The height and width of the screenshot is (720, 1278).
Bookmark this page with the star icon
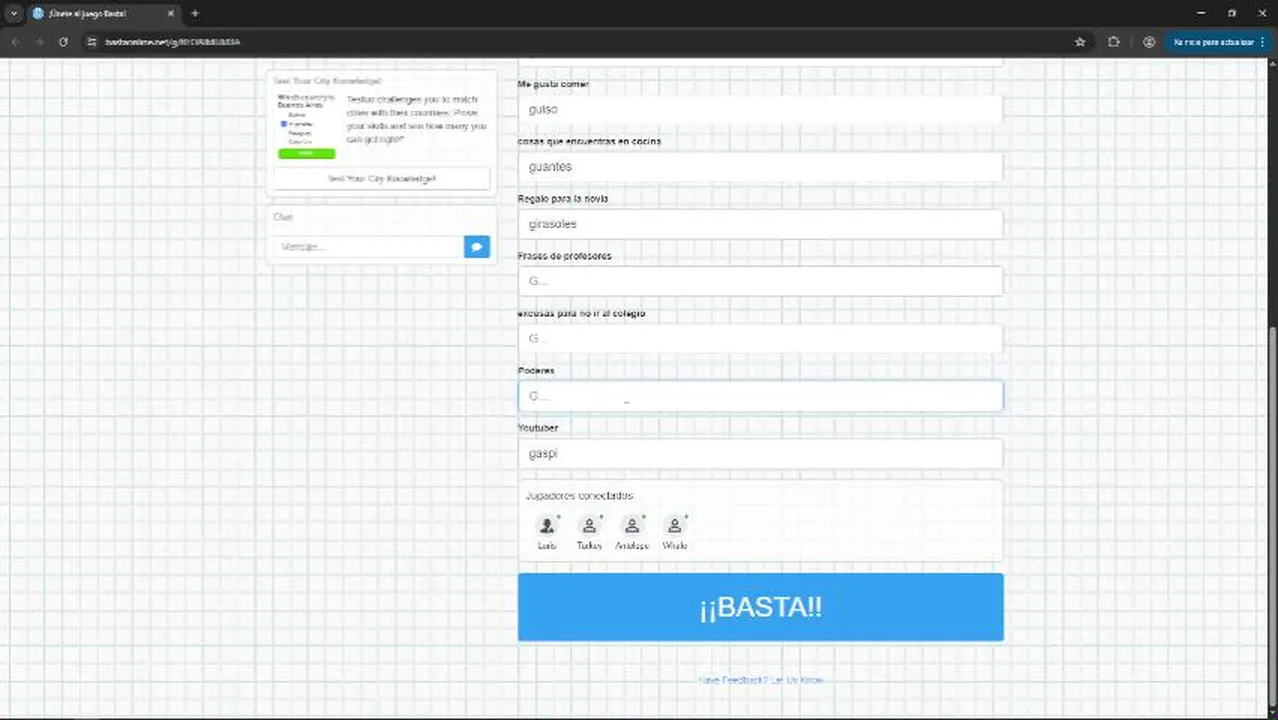click(1080, 42)
